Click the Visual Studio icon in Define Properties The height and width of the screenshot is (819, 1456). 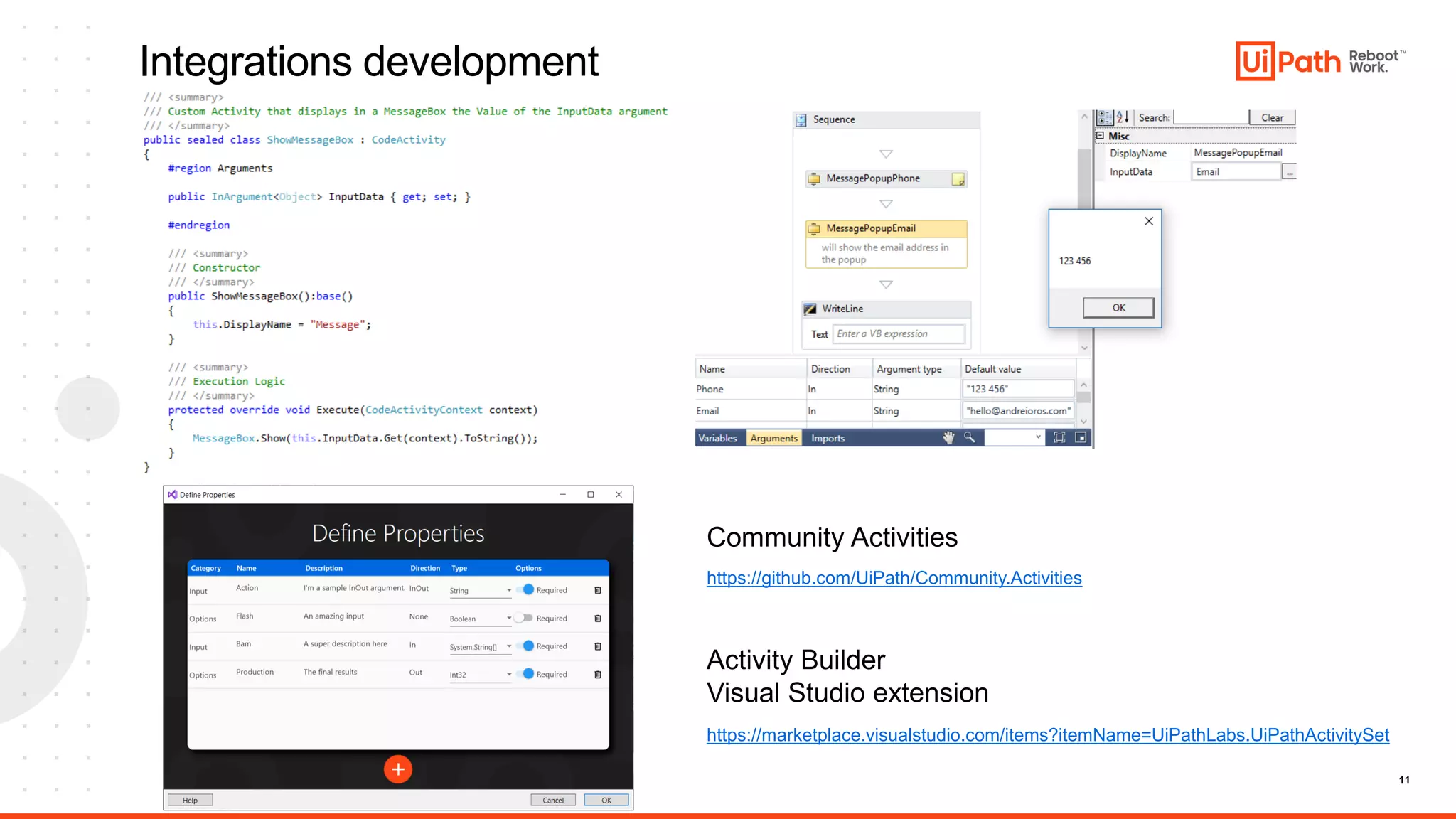click(x=172, y=495)
